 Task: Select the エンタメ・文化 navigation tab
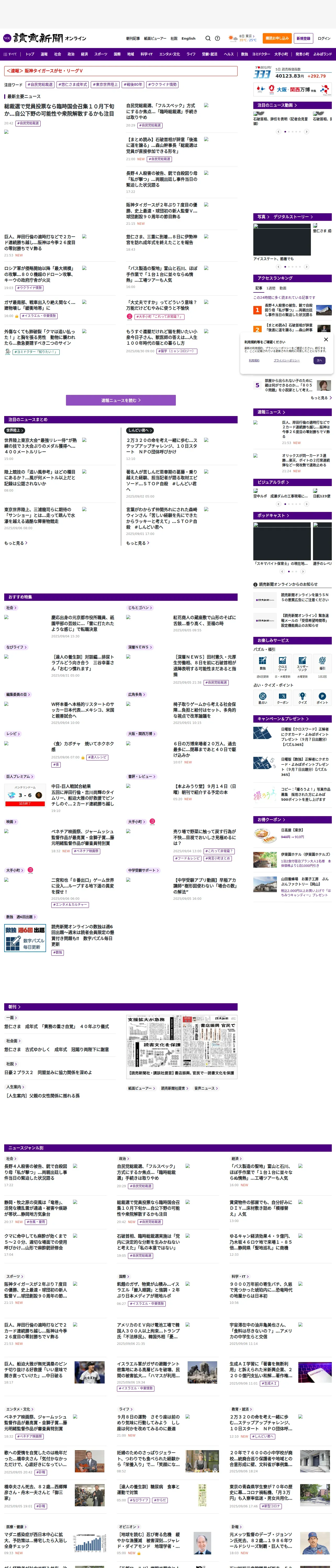[x=170, y=54]
